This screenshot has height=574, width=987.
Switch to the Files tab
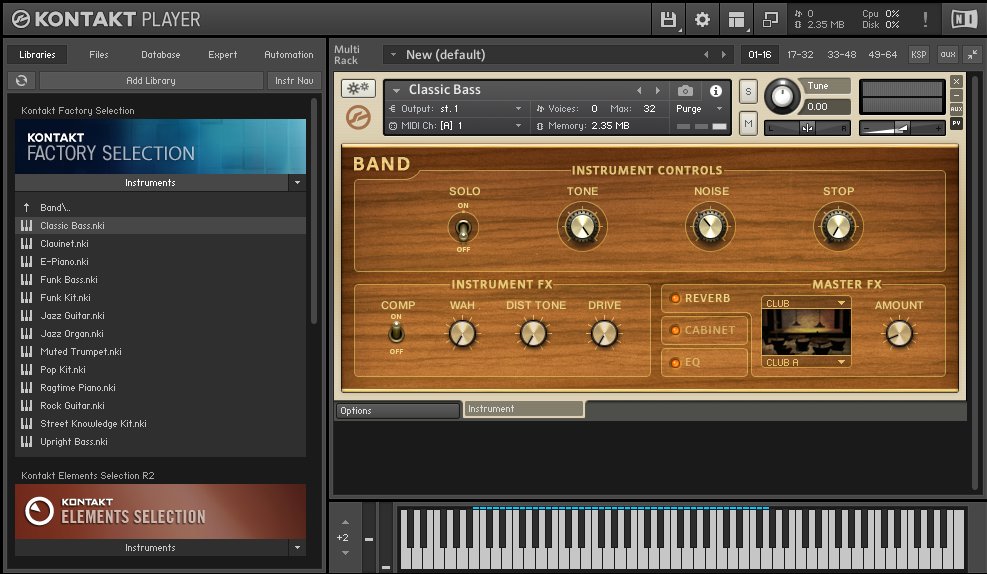(98, 55)
